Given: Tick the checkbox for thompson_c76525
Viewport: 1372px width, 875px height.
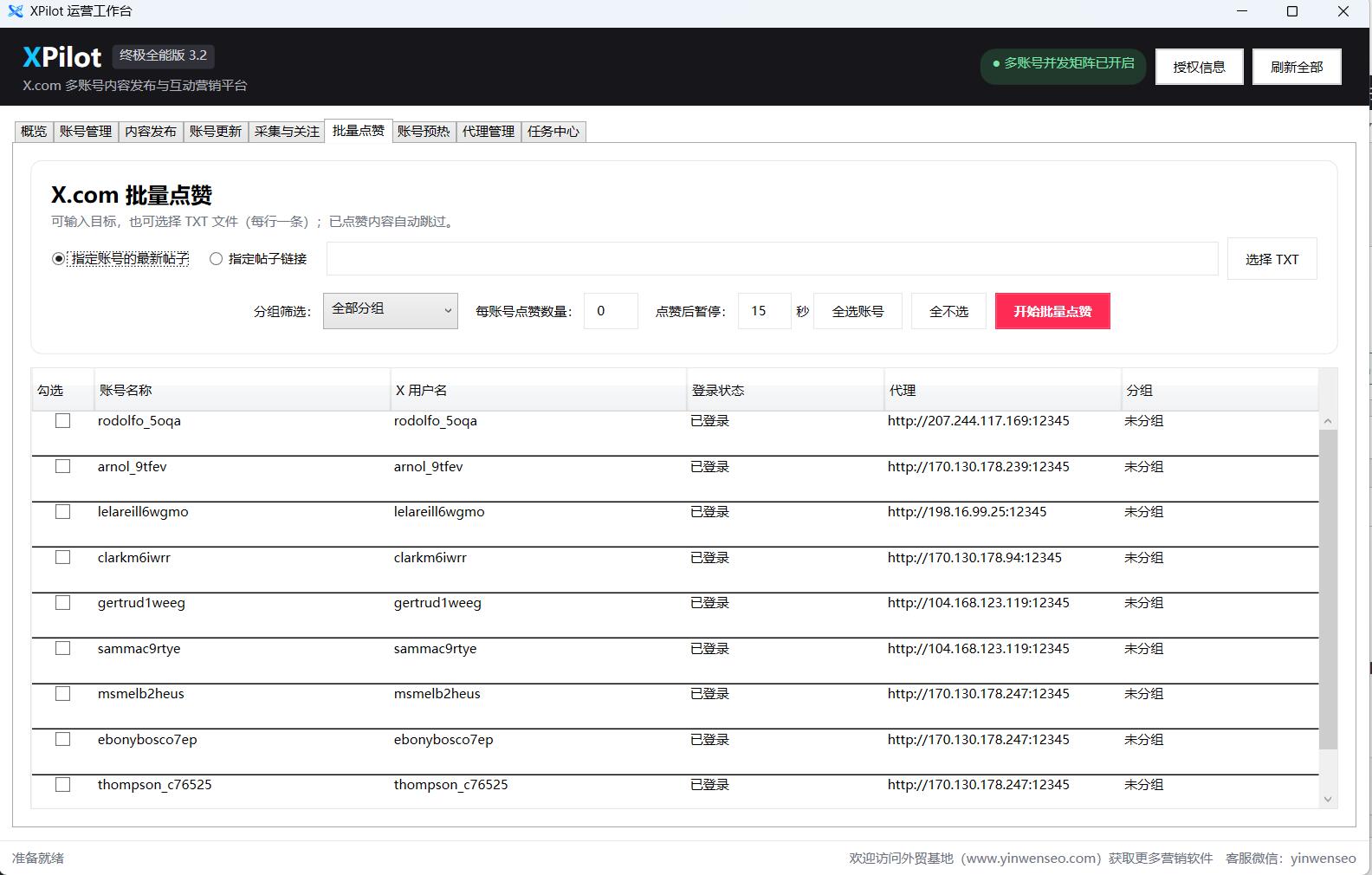Looking at the screenshot, I should tap(62, 785).
